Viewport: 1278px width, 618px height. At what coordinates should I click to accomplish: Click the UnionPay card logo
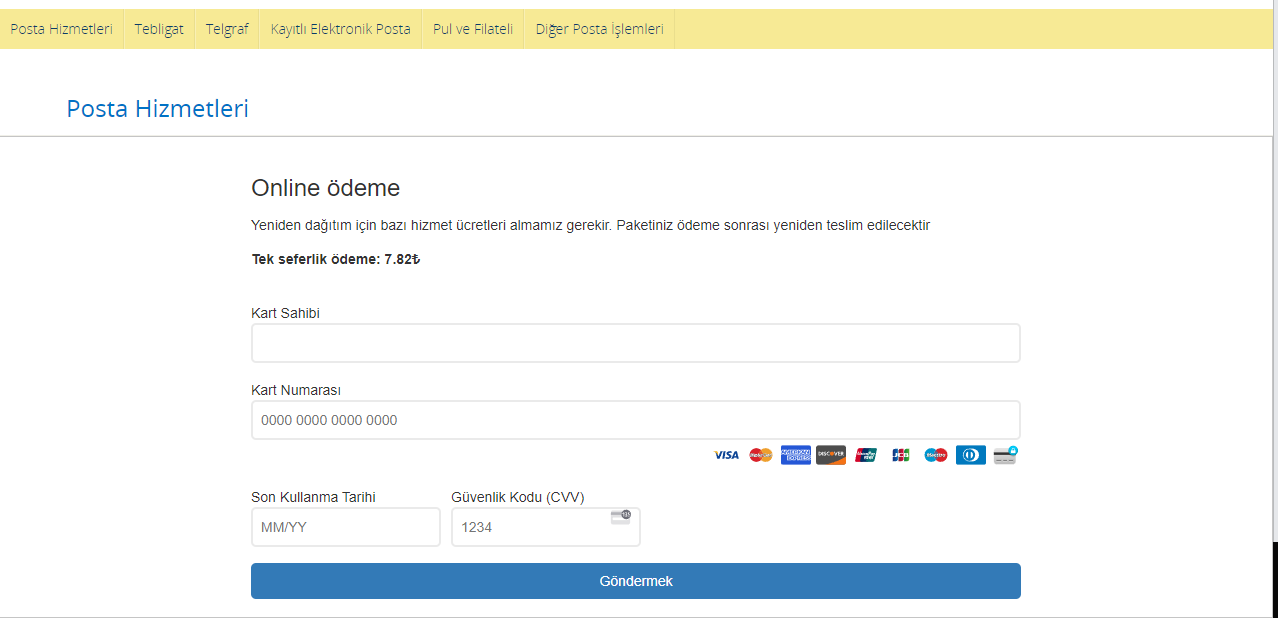866,455
